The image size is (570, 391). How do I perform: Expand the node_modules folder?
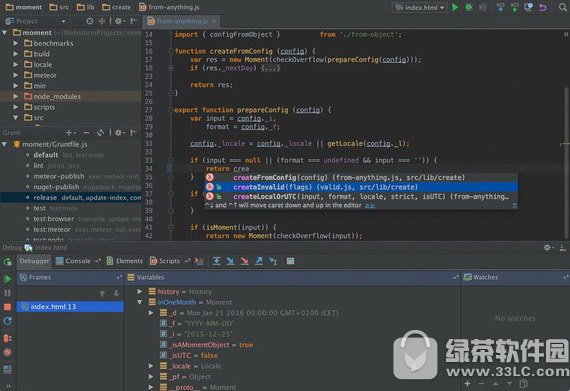(x=16, y=96)
